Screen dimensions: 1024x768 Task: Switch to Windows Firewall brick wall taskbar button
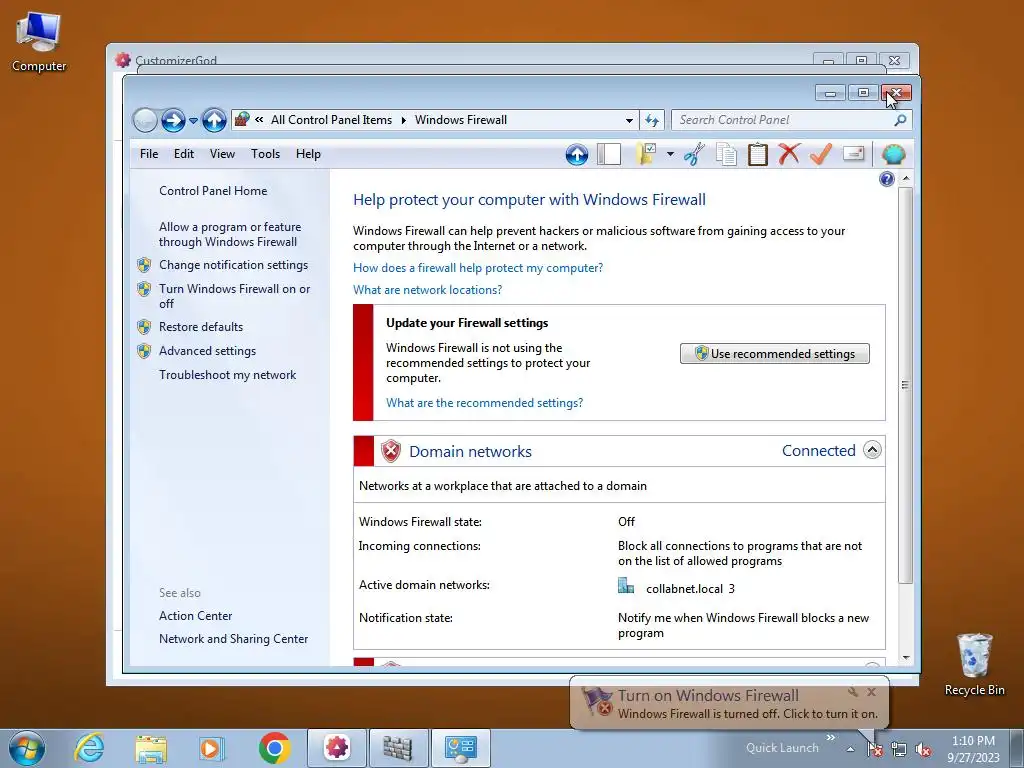pyautogui.click(x=398, y=748)
